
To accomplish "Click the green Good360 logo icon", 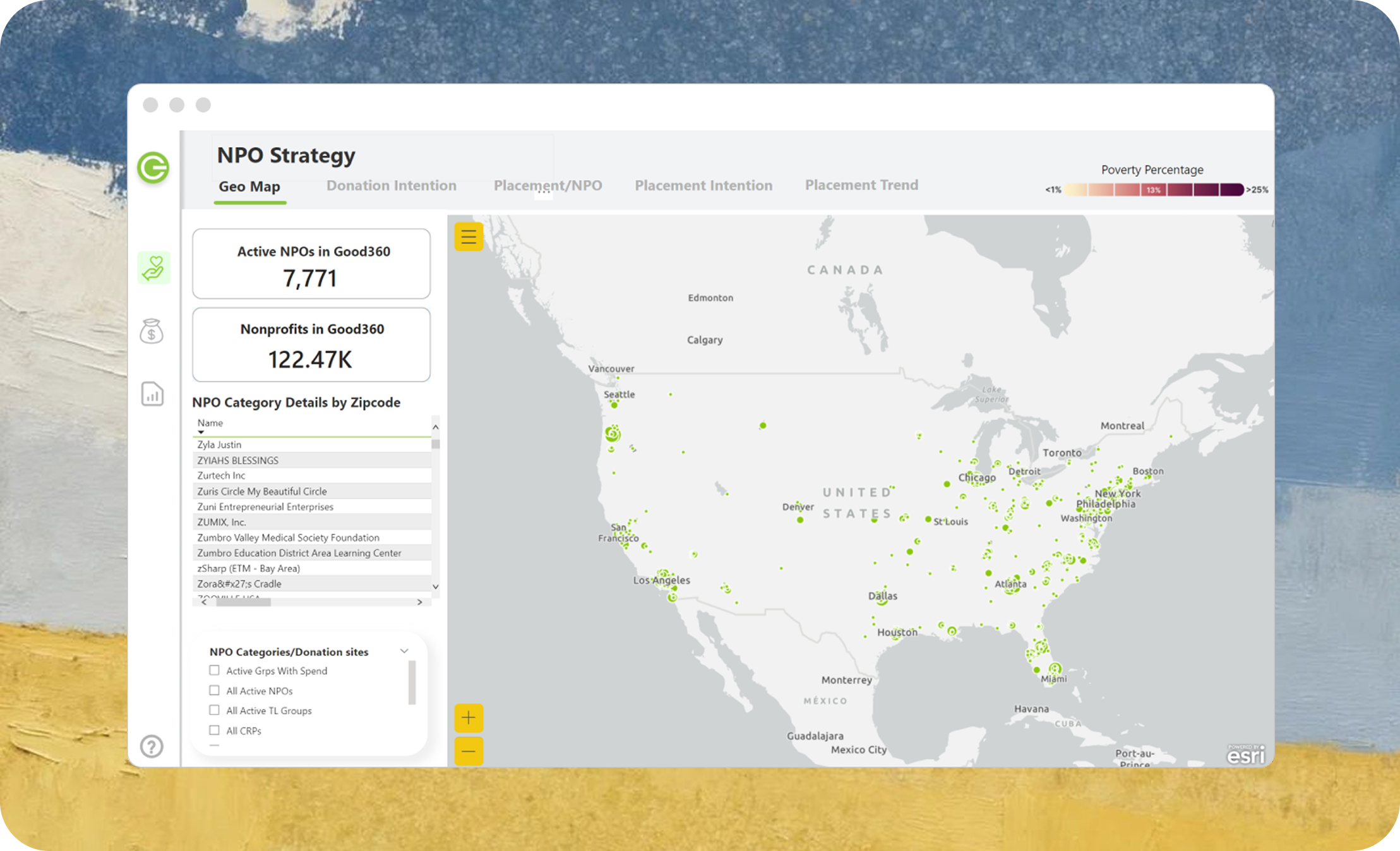I will (153, 168).
